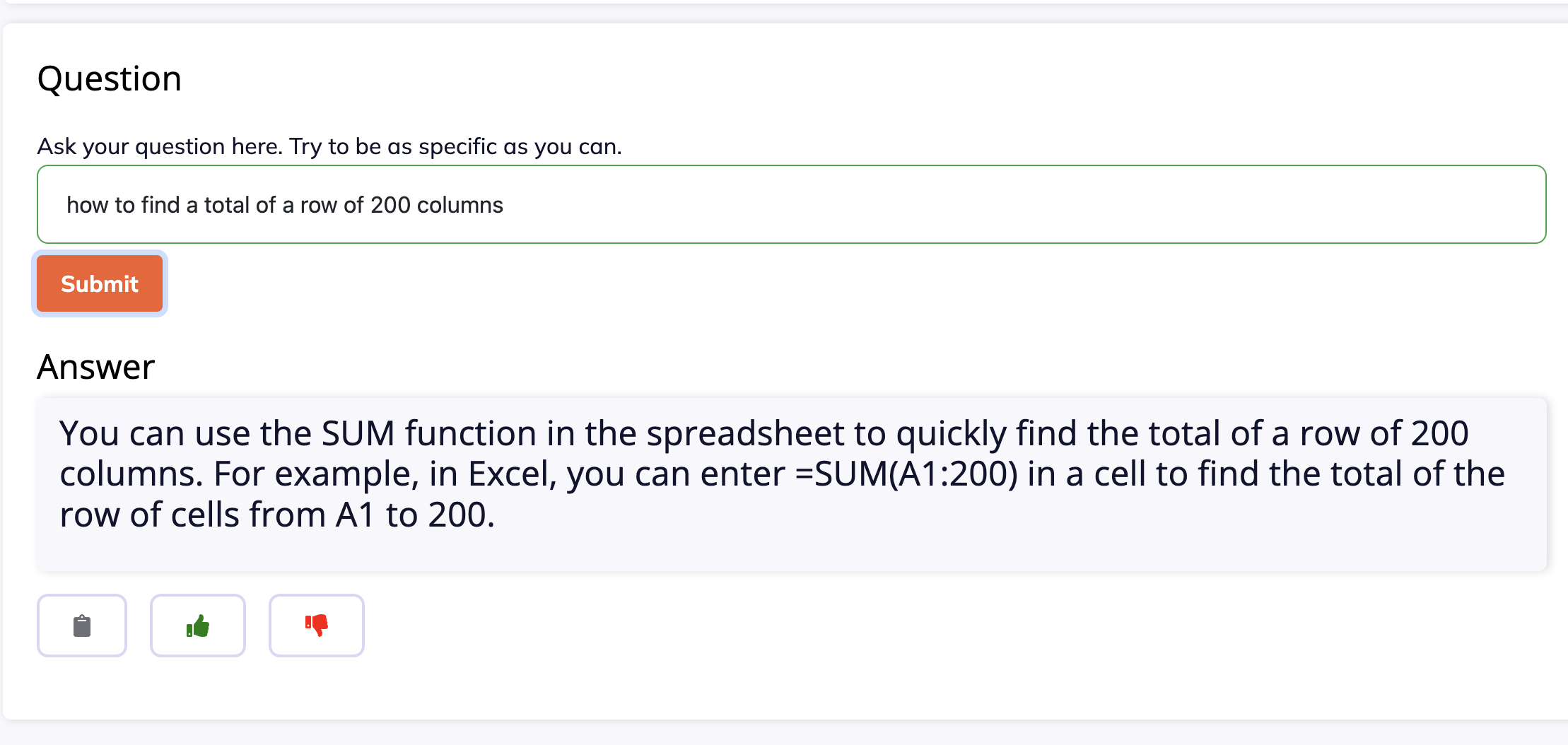The height and width of the screenshot is (745, 1568).
Task: Submit the question with the orange button
Action: tap(100, 283)
